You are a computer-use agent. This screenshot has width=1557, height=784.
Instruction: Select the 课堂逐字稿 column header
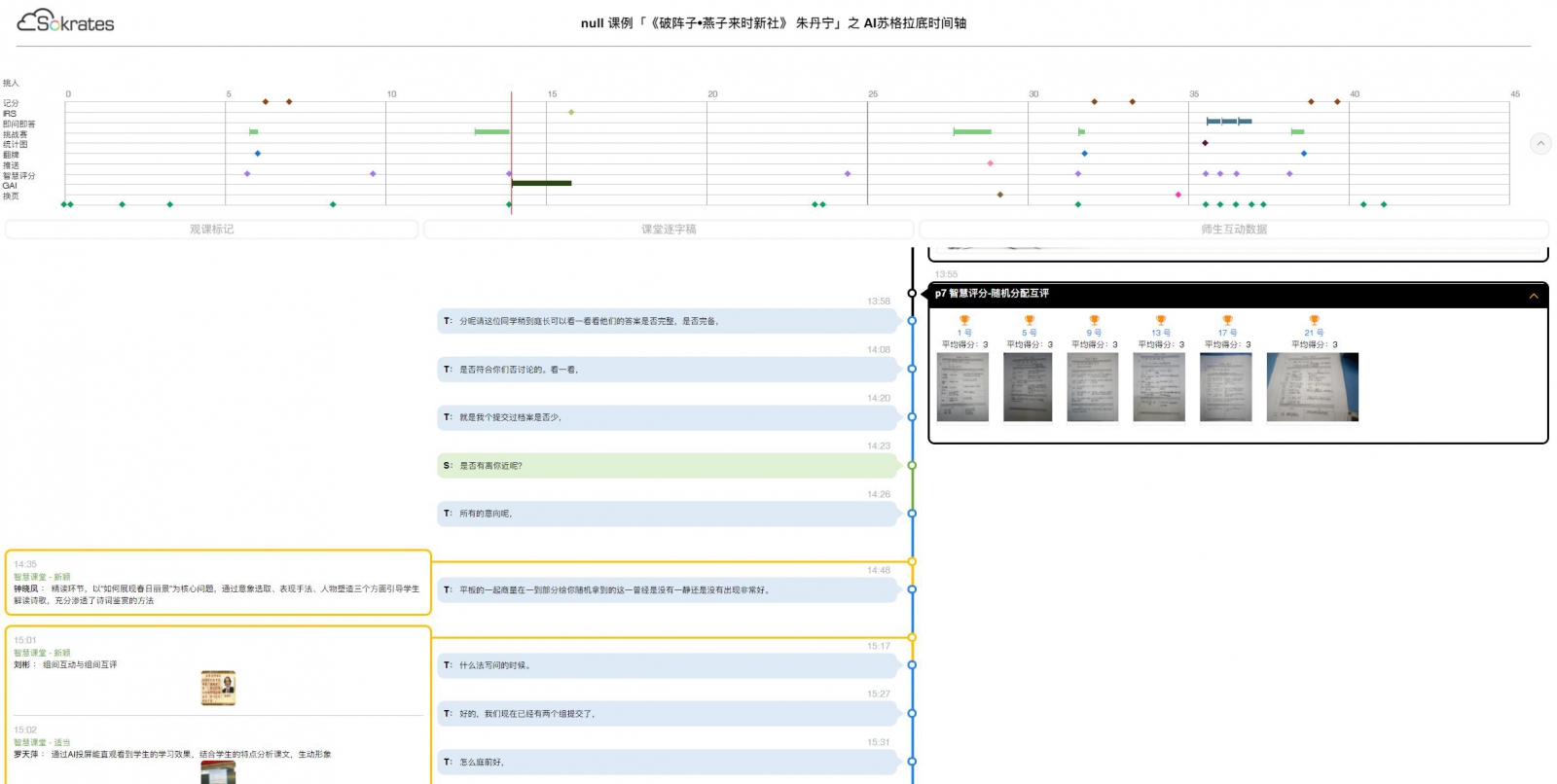669,230
